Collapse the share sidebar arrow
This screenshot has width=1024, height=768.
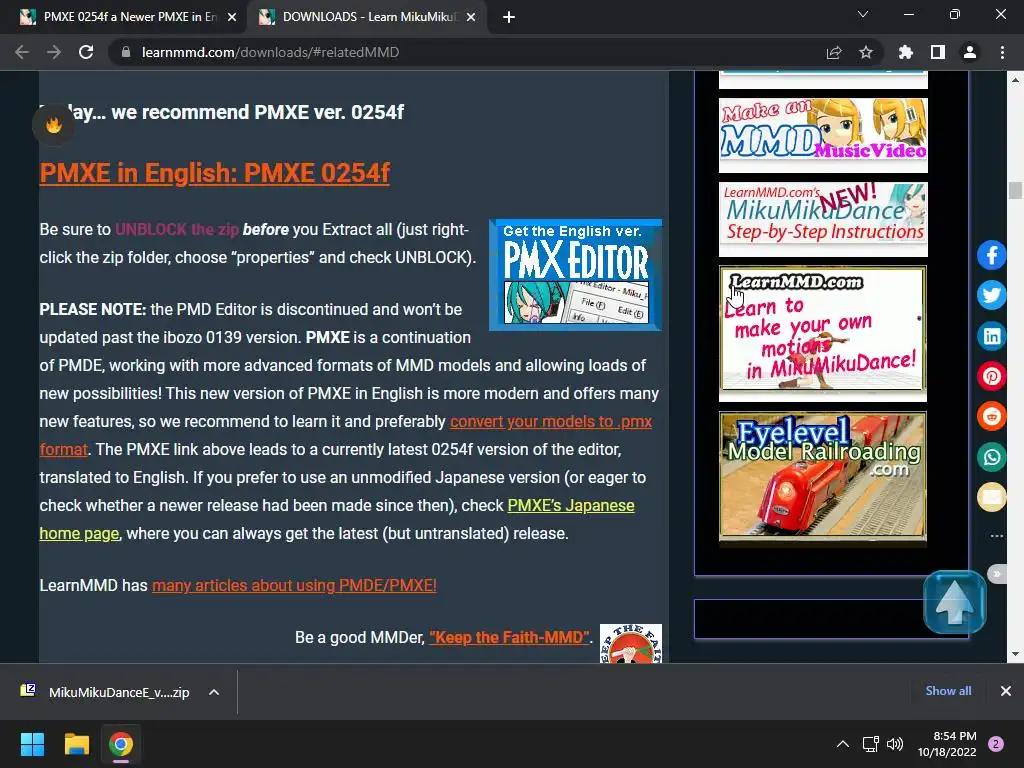coord(997,574)
